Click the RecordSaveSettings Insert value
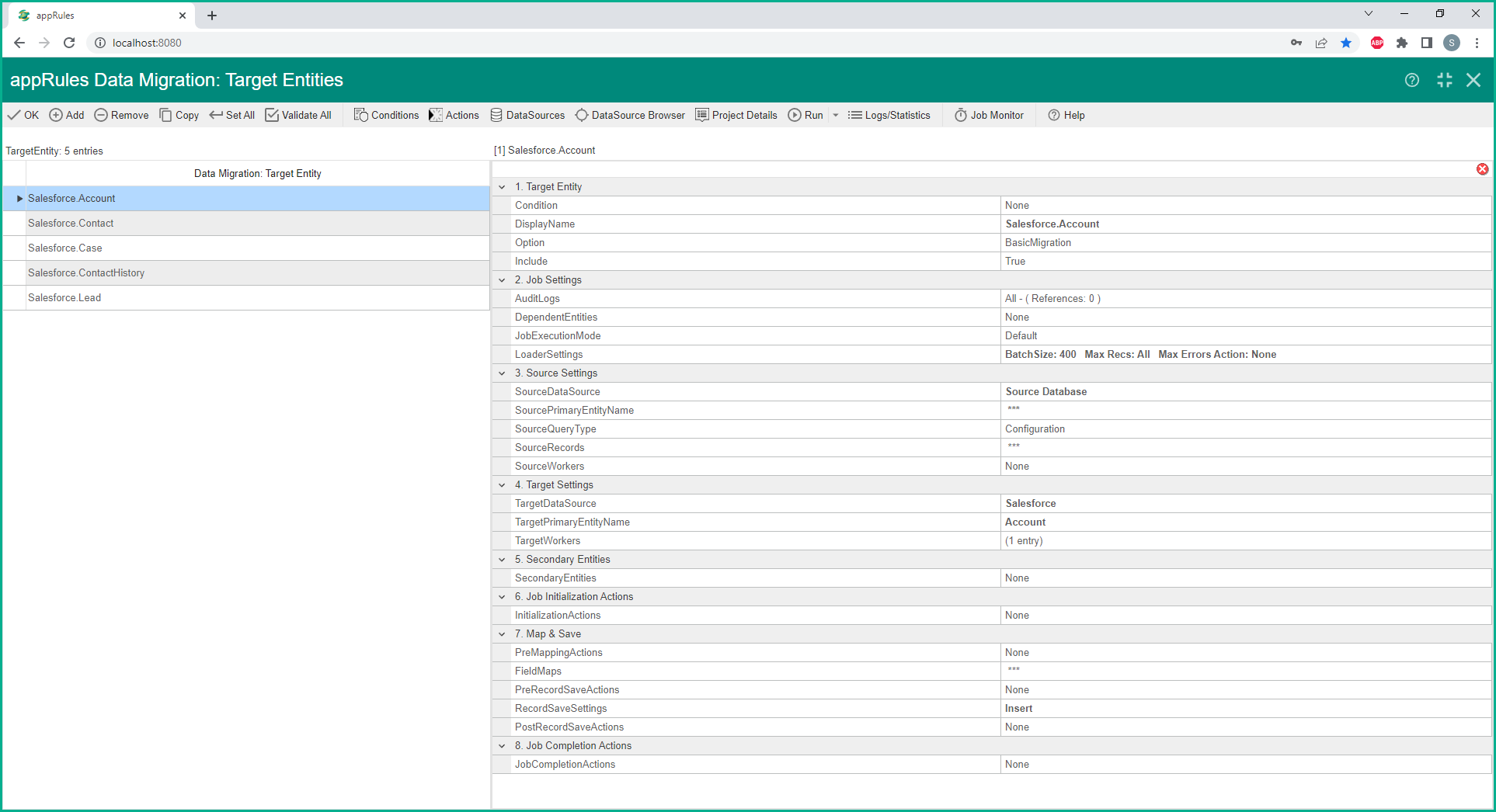 1018,709
